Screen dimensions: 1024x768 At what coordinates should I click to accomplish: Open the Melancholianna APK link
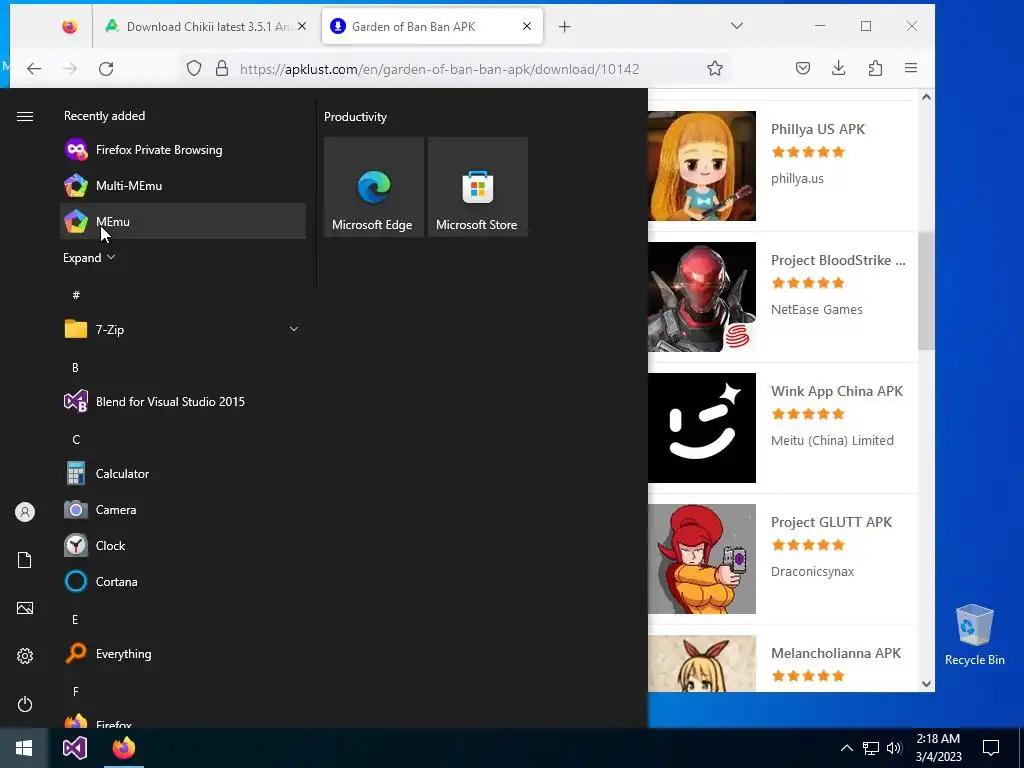836,653
